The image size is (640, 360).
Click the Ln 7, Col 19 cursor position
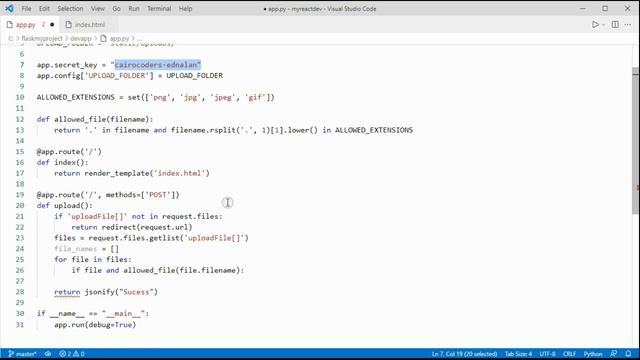[464, 354]
